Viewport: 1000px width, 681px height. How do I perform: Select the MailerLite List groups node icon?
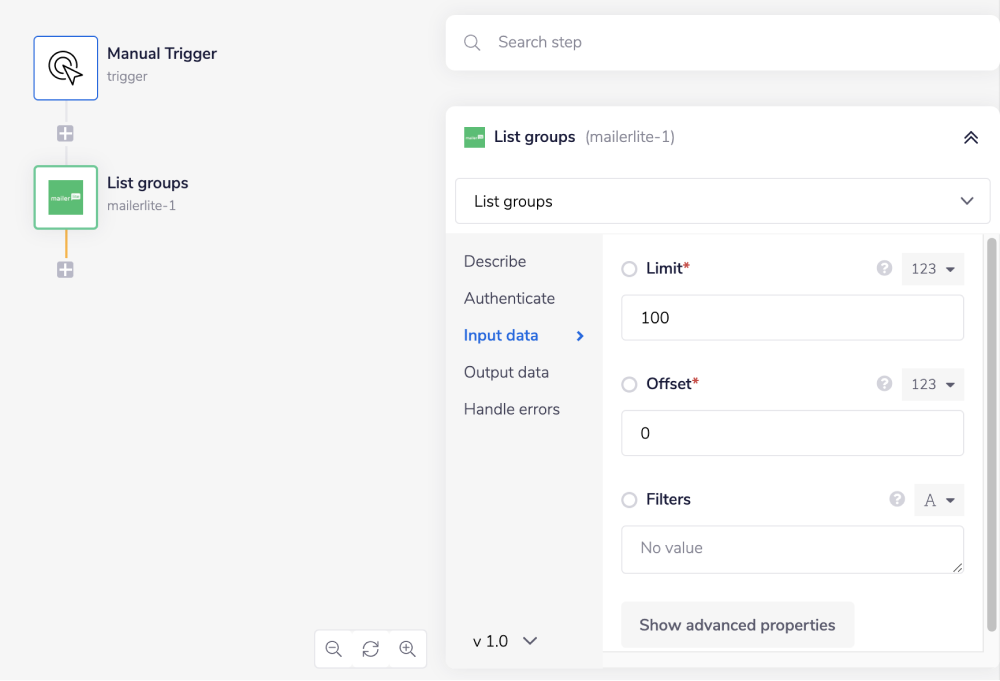(x=66, y=197)
